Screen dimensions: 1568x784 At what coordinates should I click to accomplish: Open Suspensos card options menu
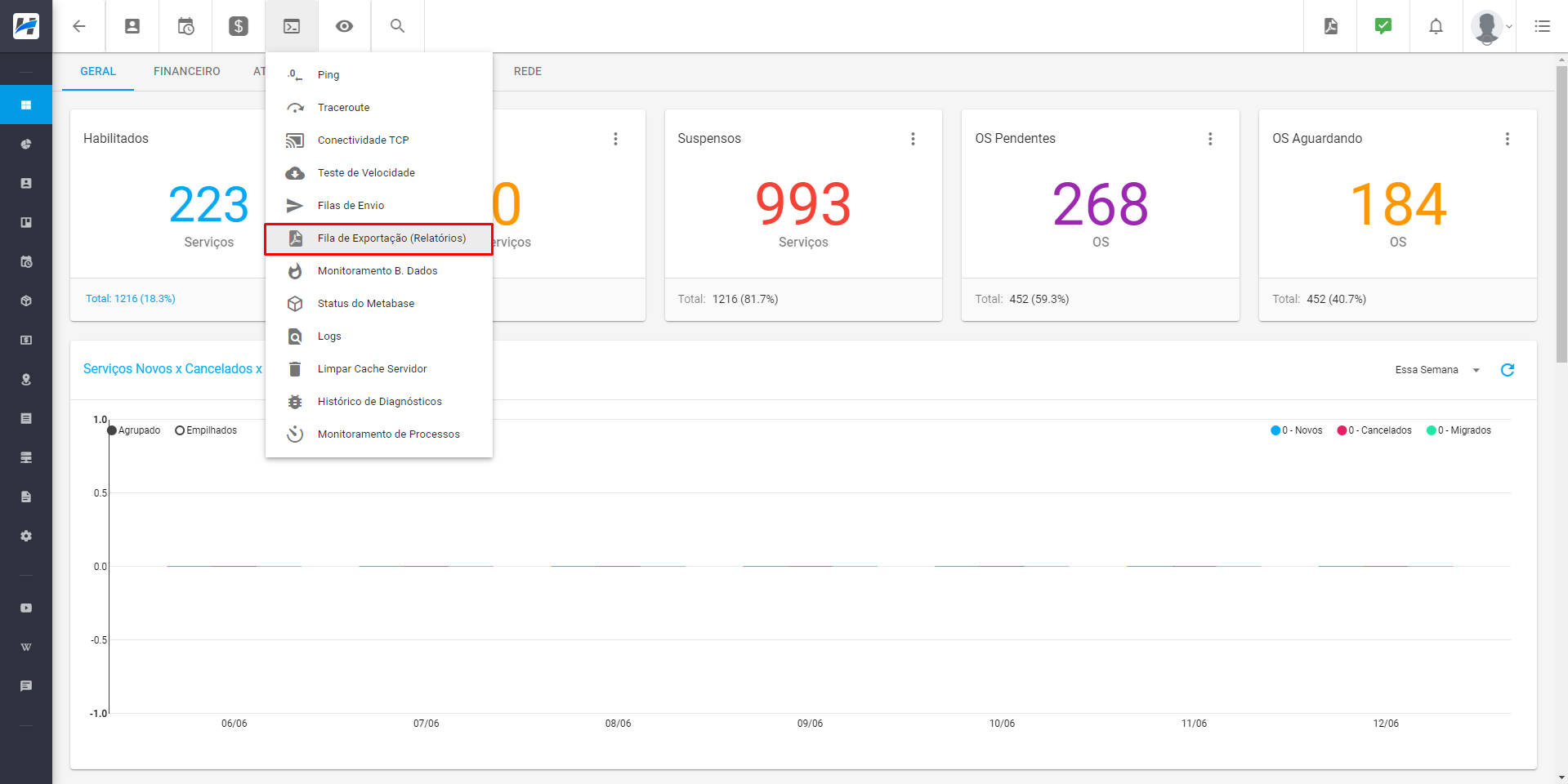[x=913, y=139]
